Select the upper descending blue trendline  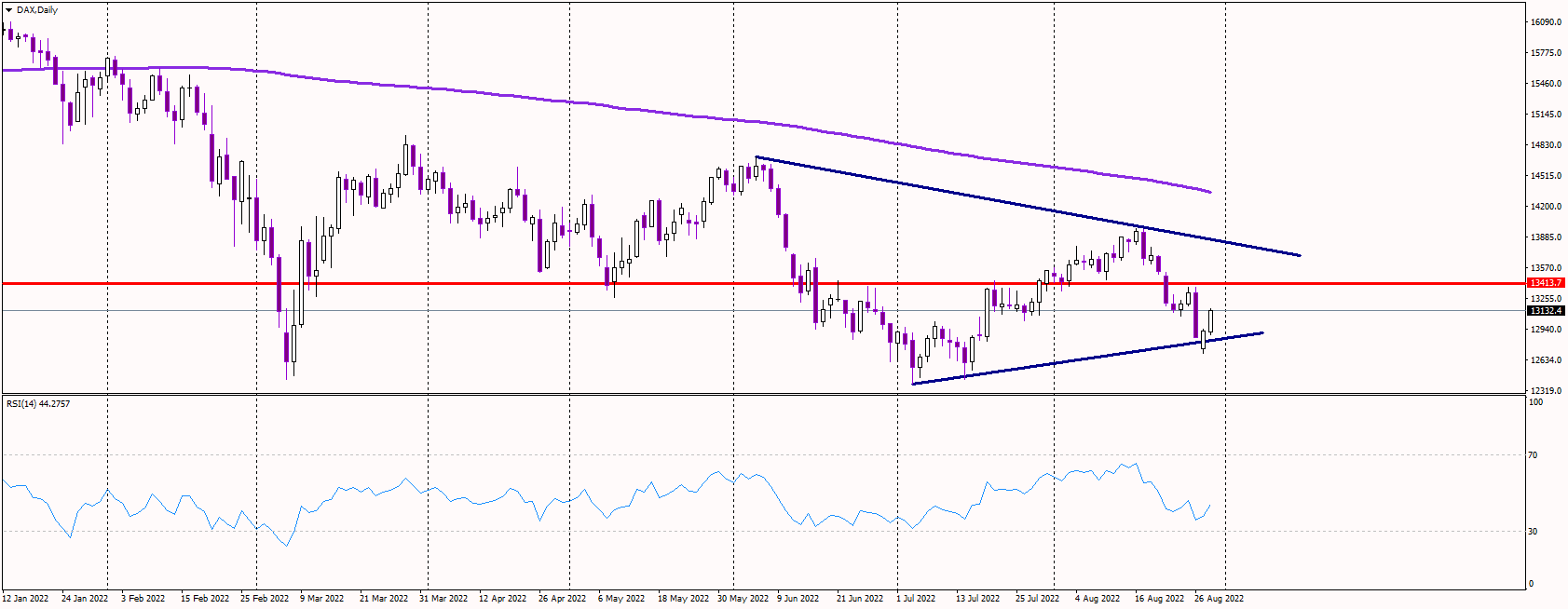[x=1028, y=206]
